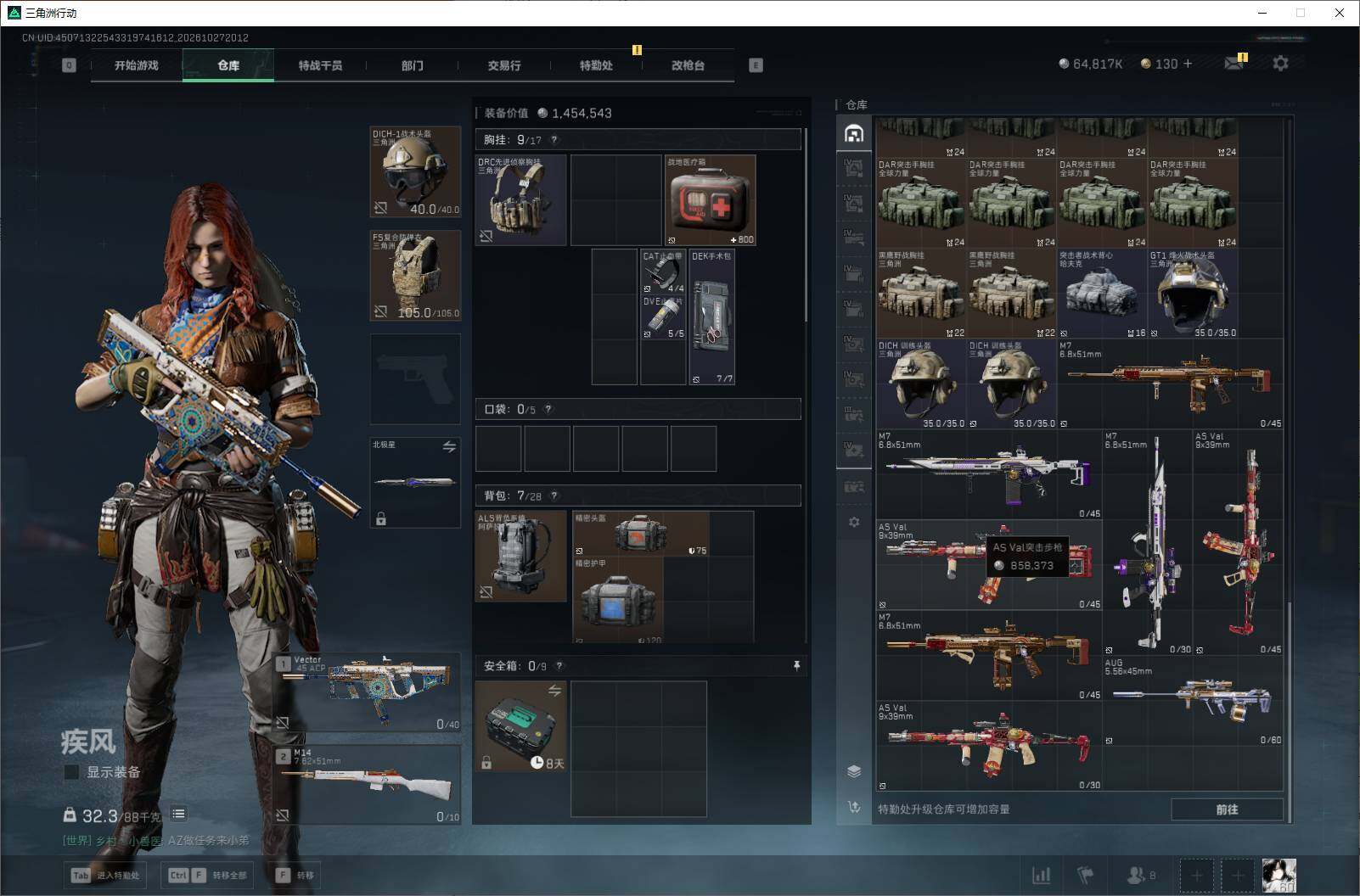Open the stacked layers icon in warehouse sidebar
The height and width of the screenshot is (896, 1360).
click(854, 771)
